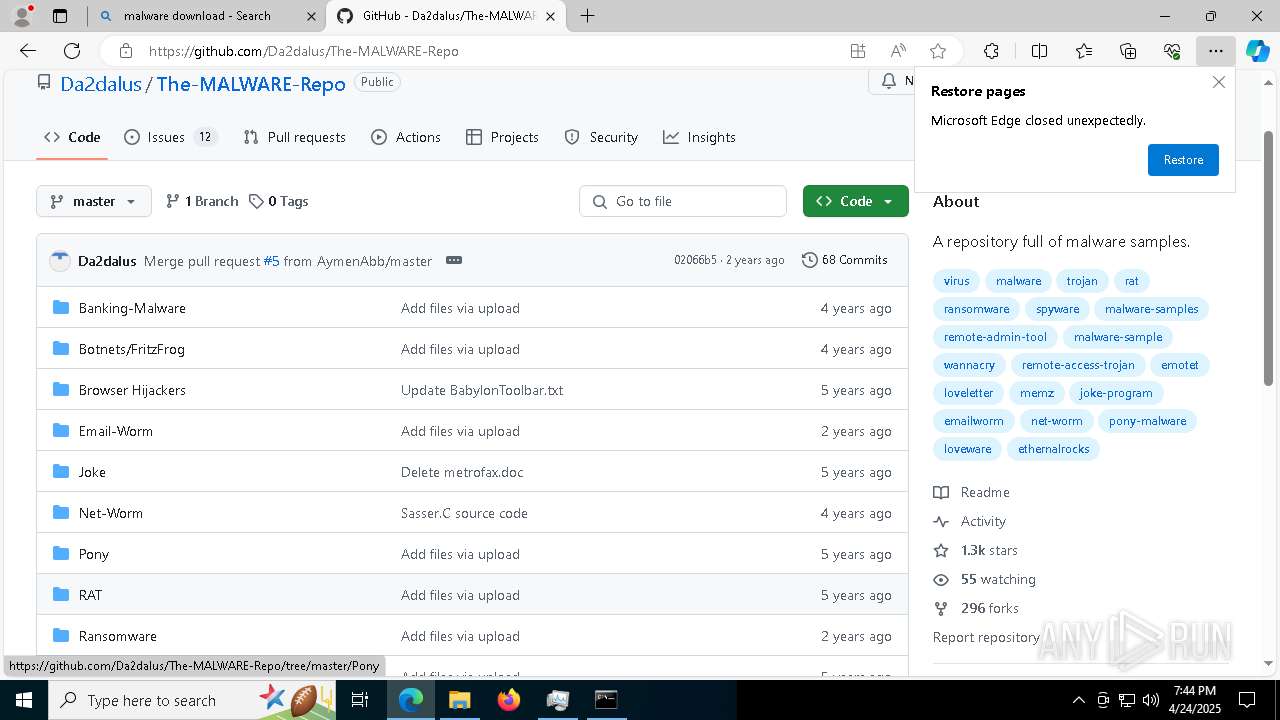Open browser essentials heart icon
This screenshot has width=1280, height=720.
point(1172,51)
